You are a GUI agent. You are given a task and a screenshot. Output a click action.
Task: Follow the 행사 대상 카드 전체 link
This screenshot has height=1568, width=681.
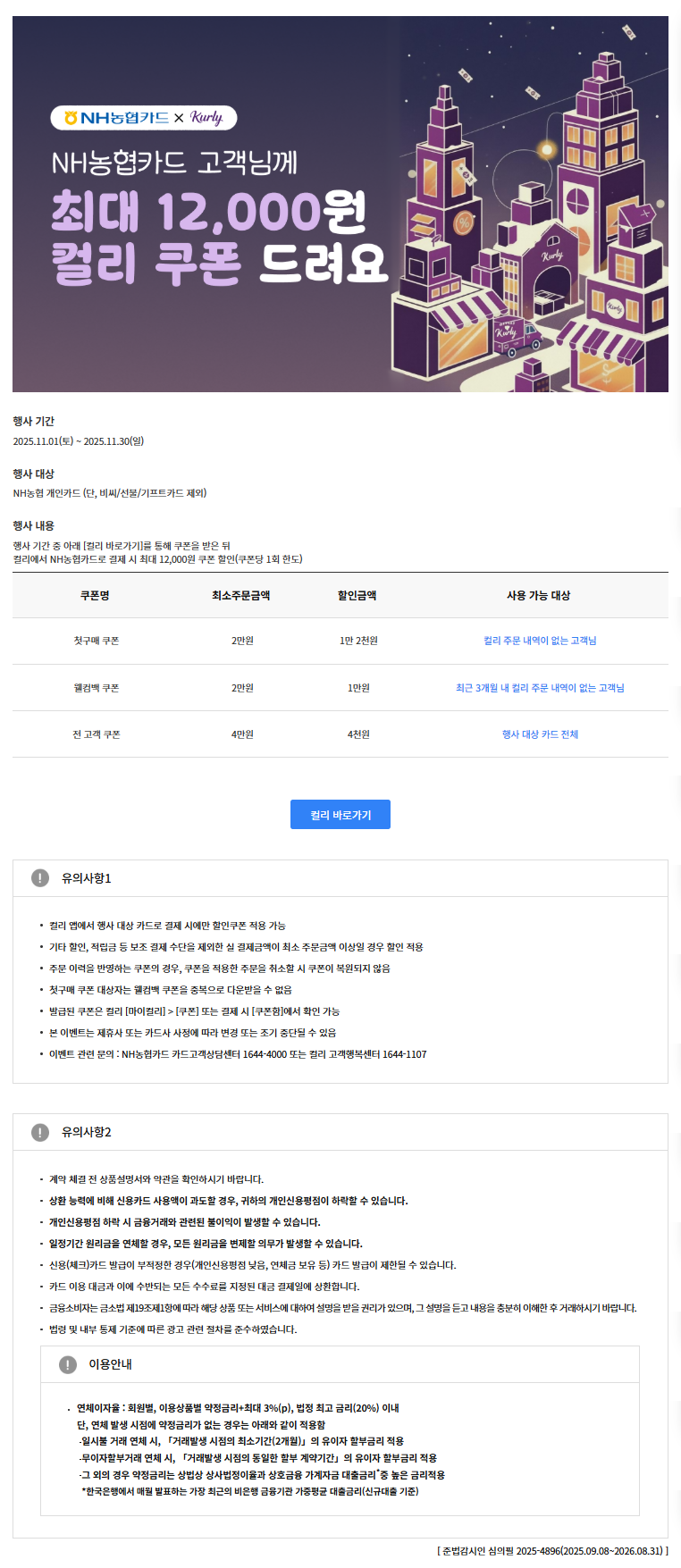pyautogui.click(x=540, y=734)
